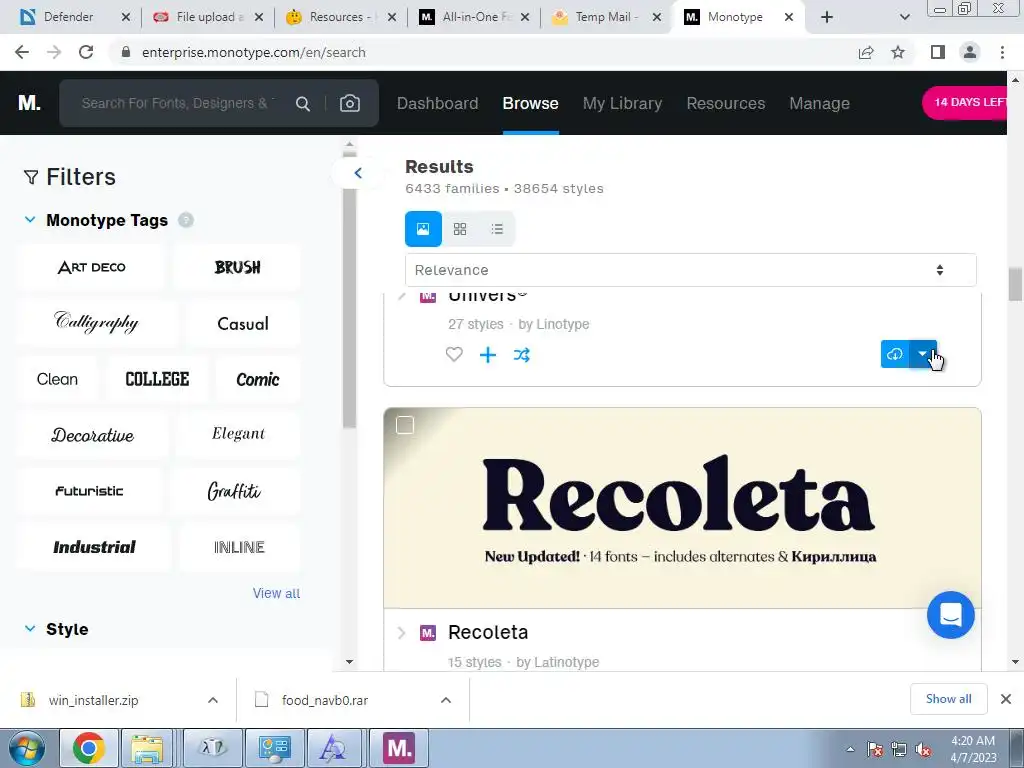Go back to the previous page
This screenshot has width=1024, height=768.
[x=22, y=52]
